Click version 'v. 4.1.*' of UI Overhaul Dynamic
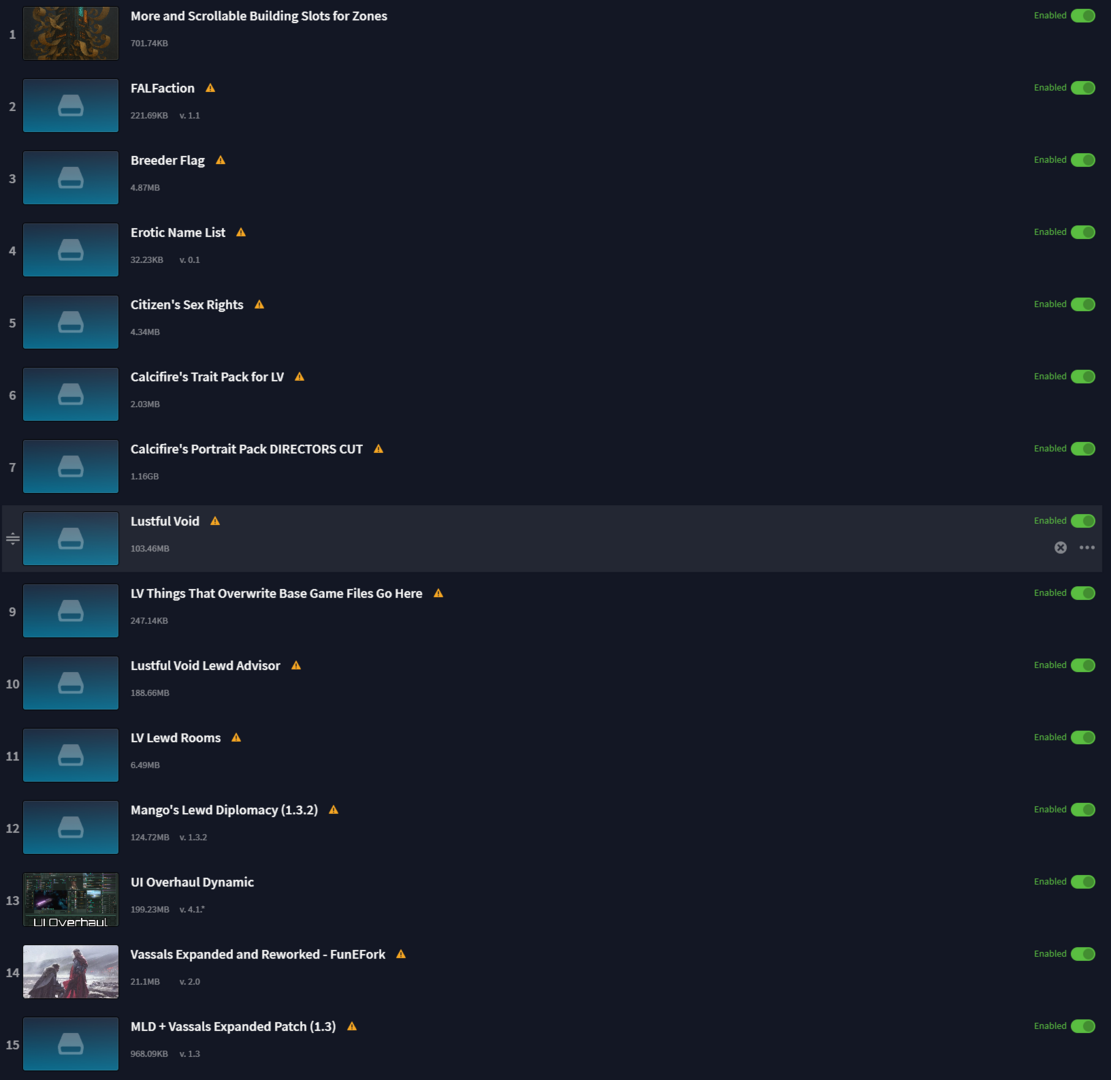The width and height of the screenshot is (1111, 1080). click(x=192, y=910)
